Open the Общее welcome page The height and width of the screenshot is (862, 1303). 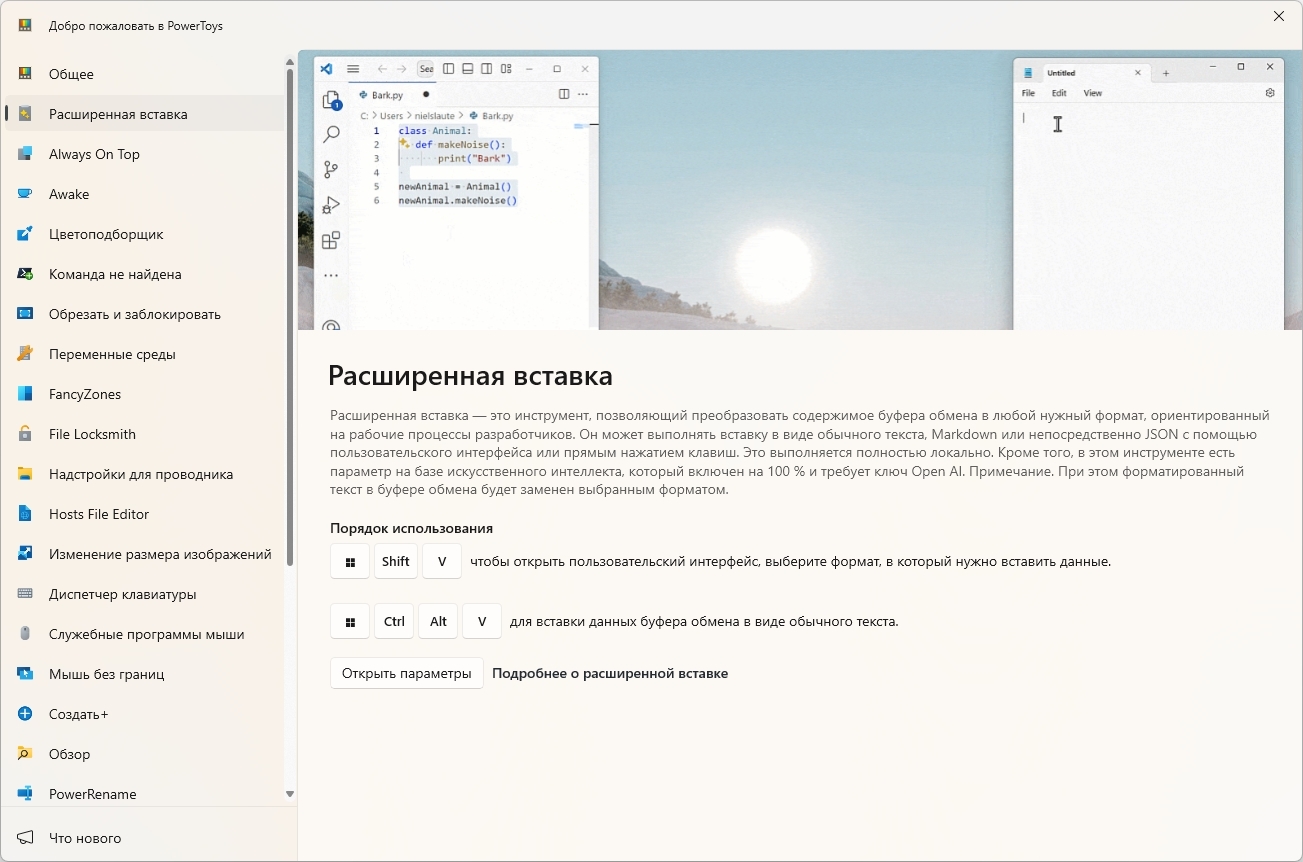[x=145, y=74]
